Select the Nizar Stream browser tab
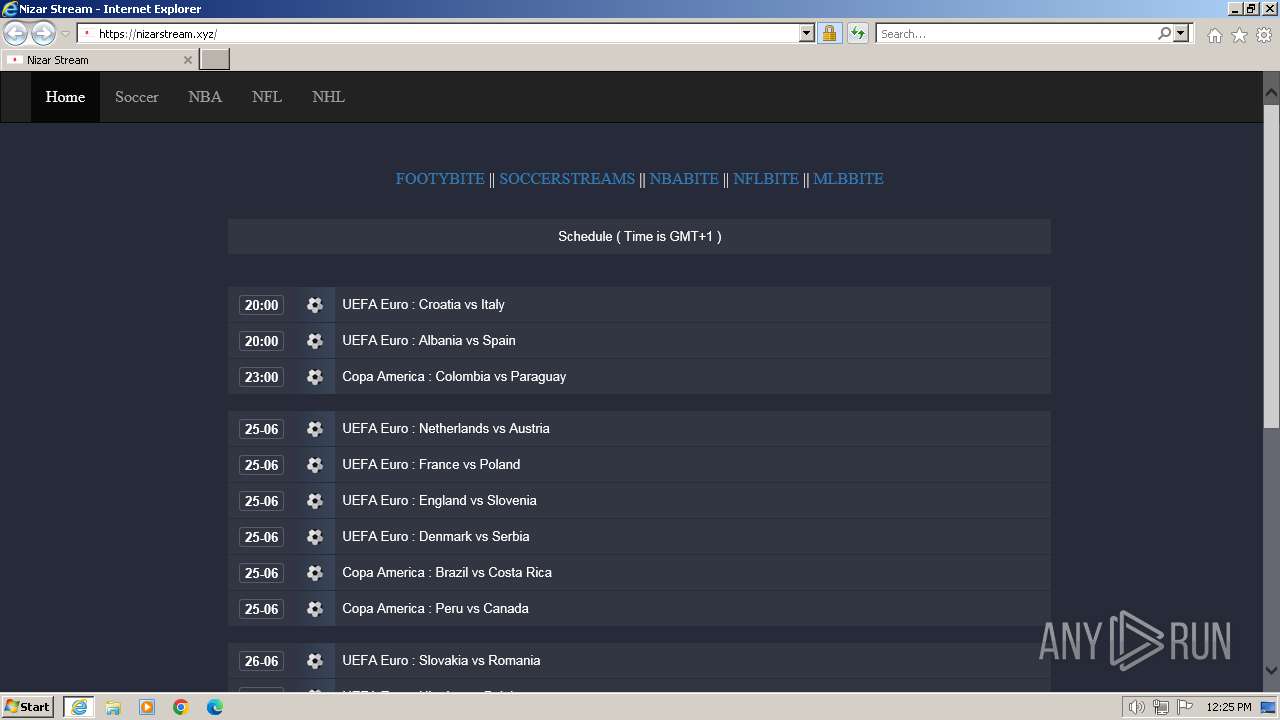This screenshot has width=1280, height=720. pos(99,60)
